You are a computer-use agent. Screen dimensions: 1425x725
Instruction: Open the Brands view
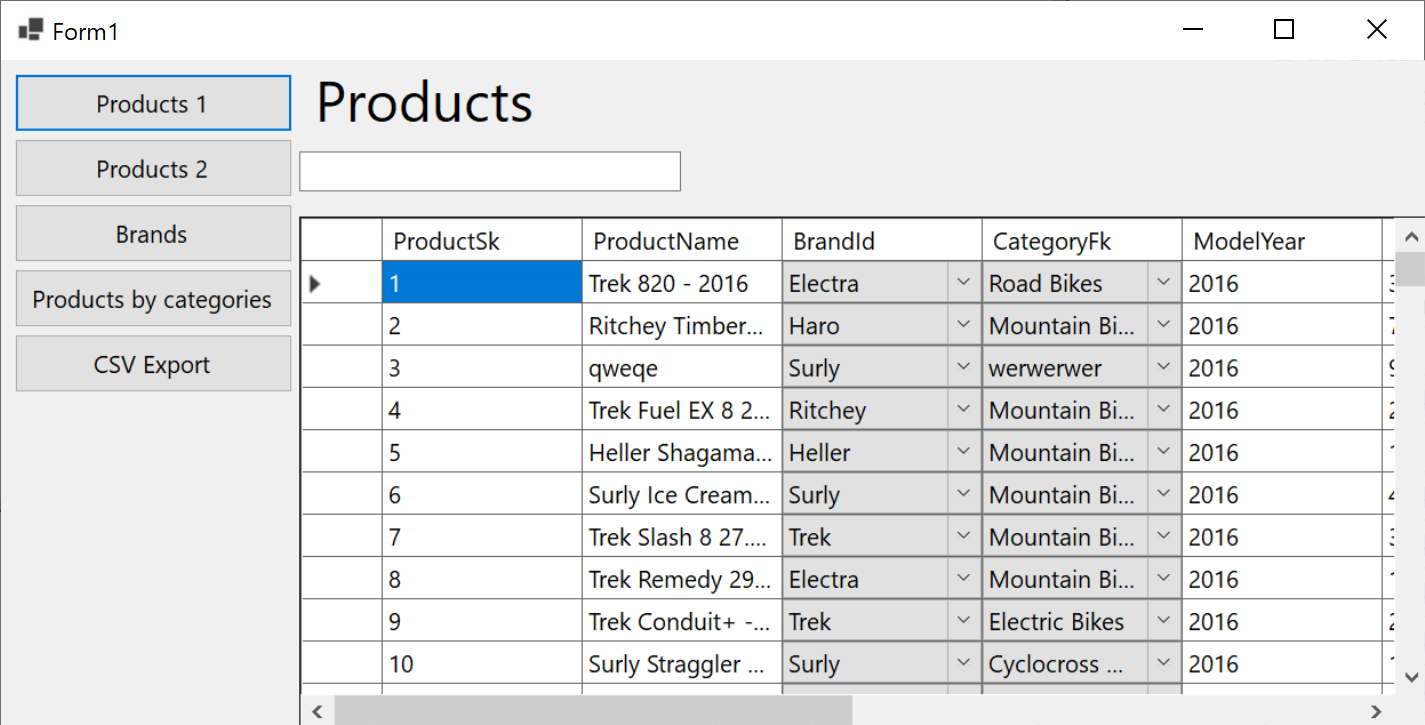coord(153,234)
